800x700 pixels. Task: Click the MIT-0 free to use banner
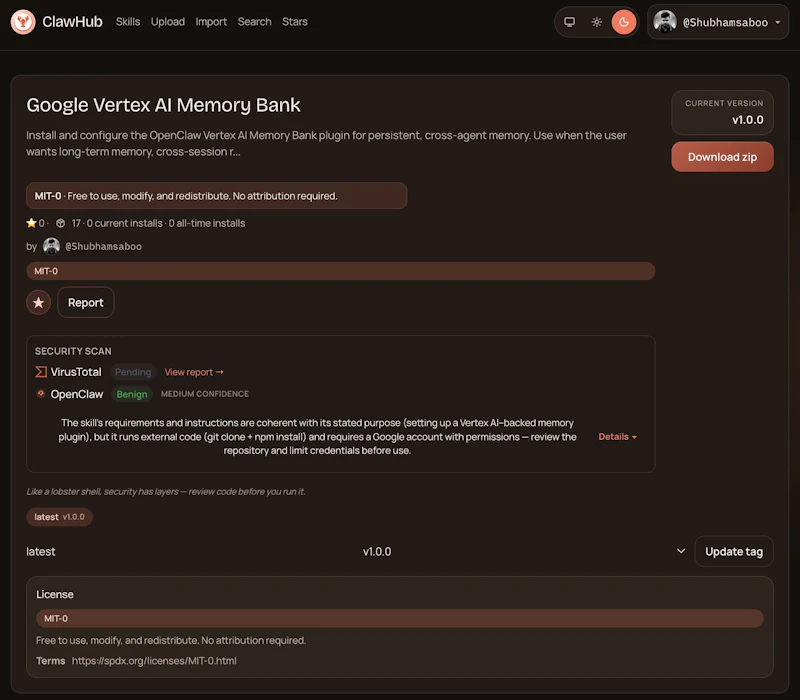pos(216,196)
